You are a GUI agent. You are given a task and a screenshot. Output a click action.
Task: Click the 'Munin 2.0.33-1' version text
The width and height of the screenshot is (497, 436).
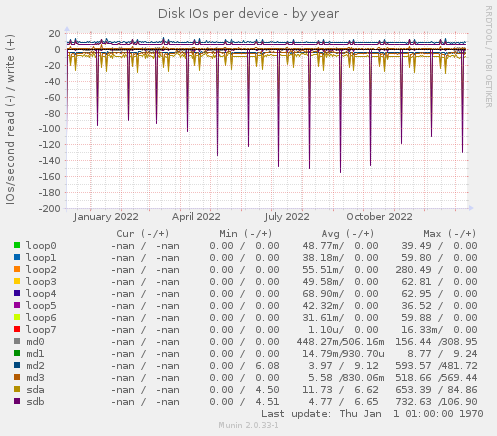point(248,425)
